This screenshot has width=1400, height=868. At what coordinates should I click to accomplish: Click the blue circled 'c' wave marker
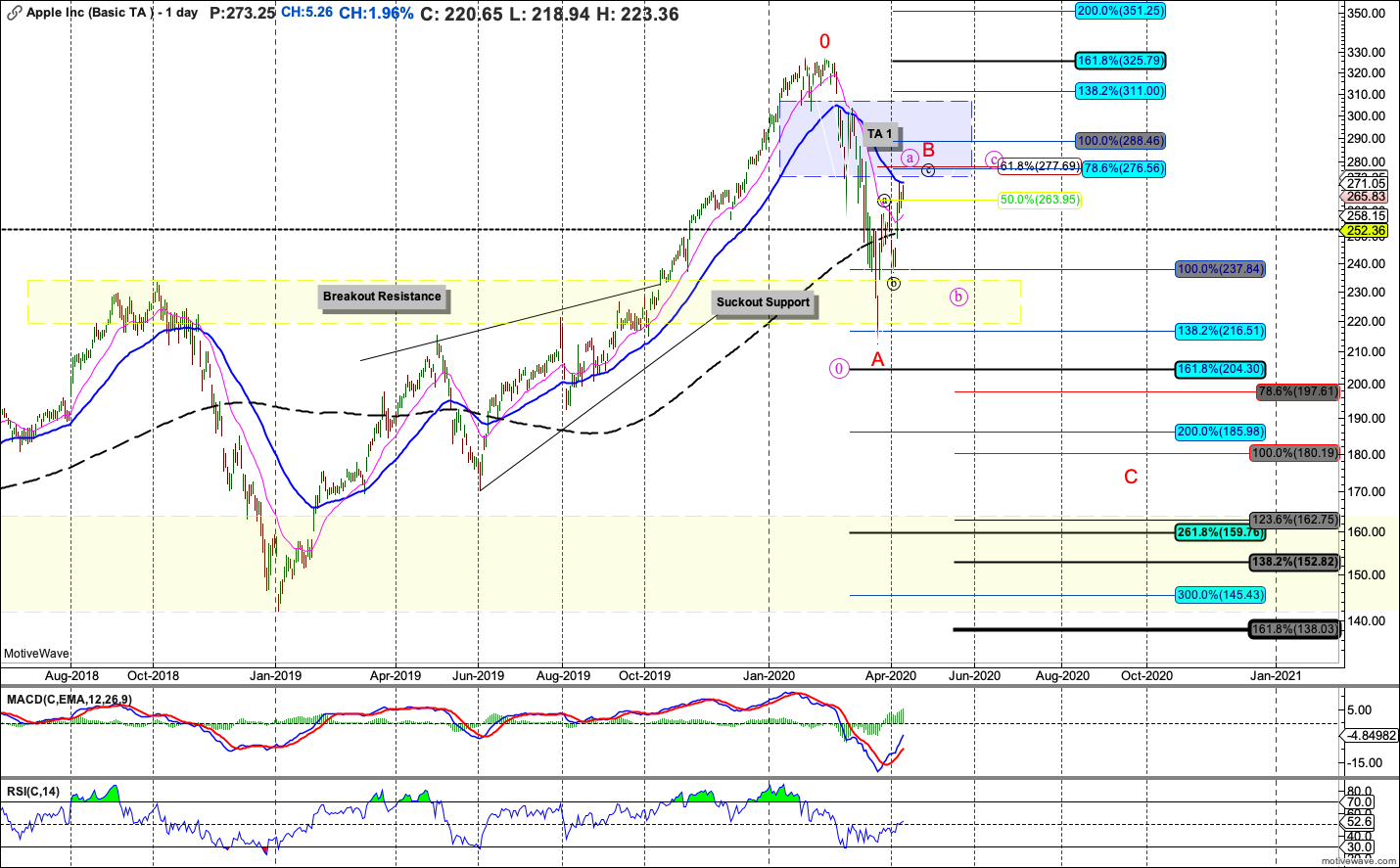point(928,170)
